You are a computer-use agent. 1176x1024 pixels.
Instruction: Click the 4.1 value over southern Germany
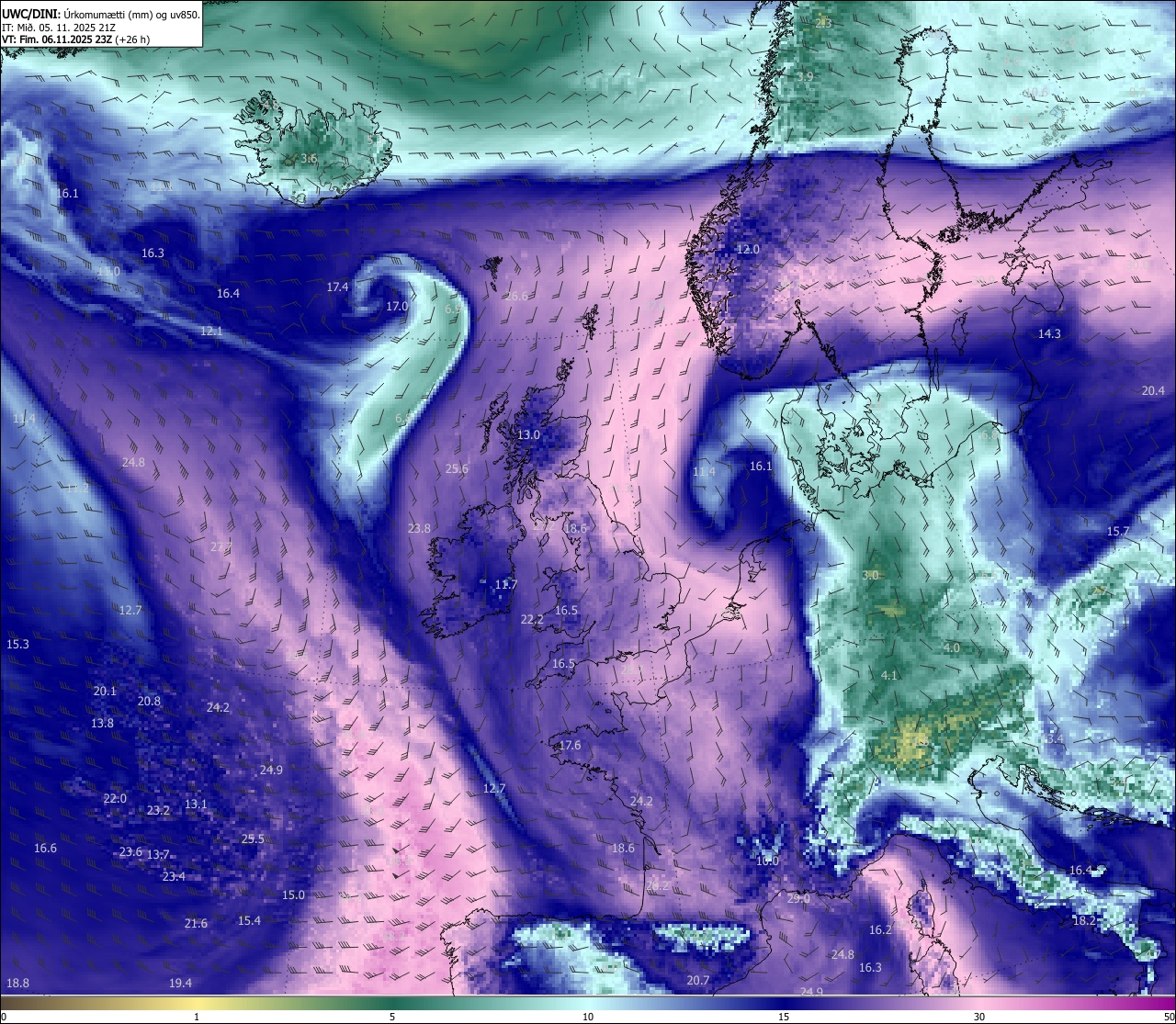pyautogui.click(x=889, y=676)
